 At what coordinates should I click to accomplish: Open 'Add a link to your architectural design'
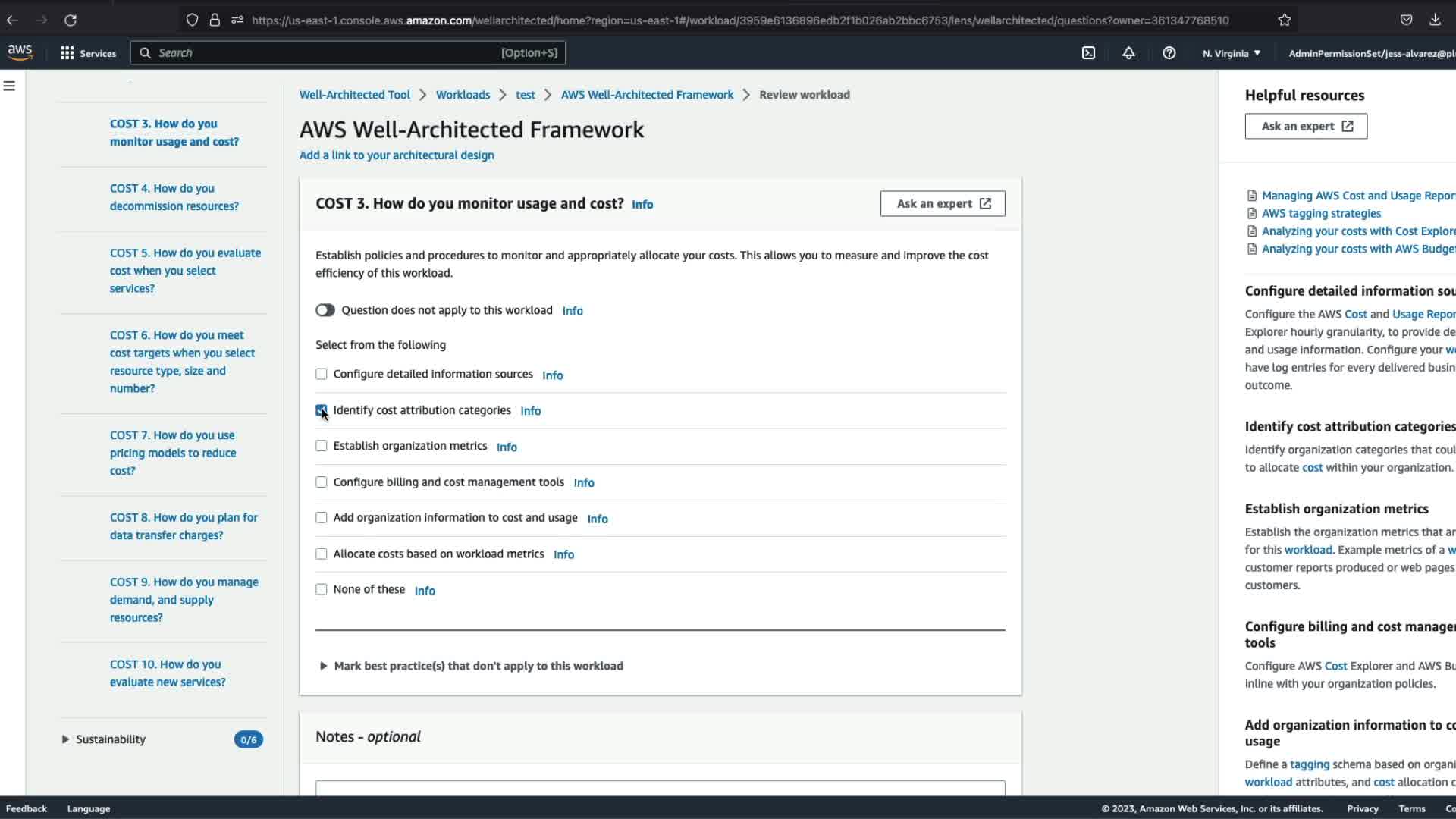[x=397, y=155]
